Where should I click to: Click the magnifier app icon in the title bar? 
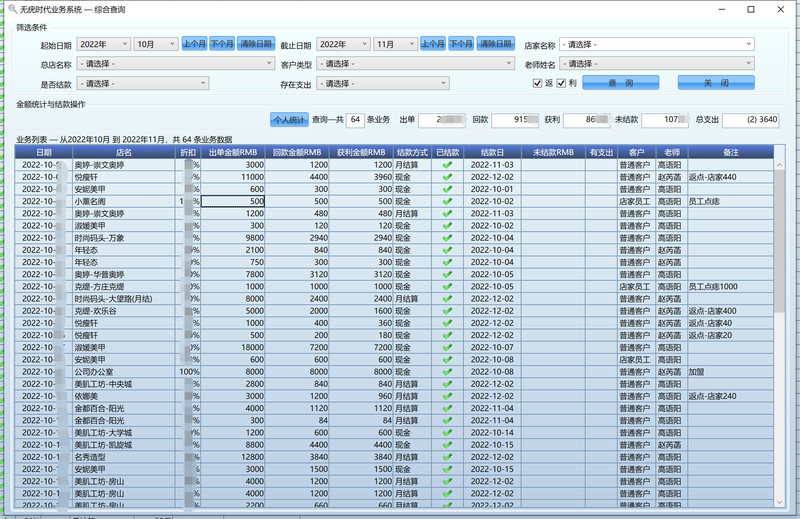pos(12,9)
